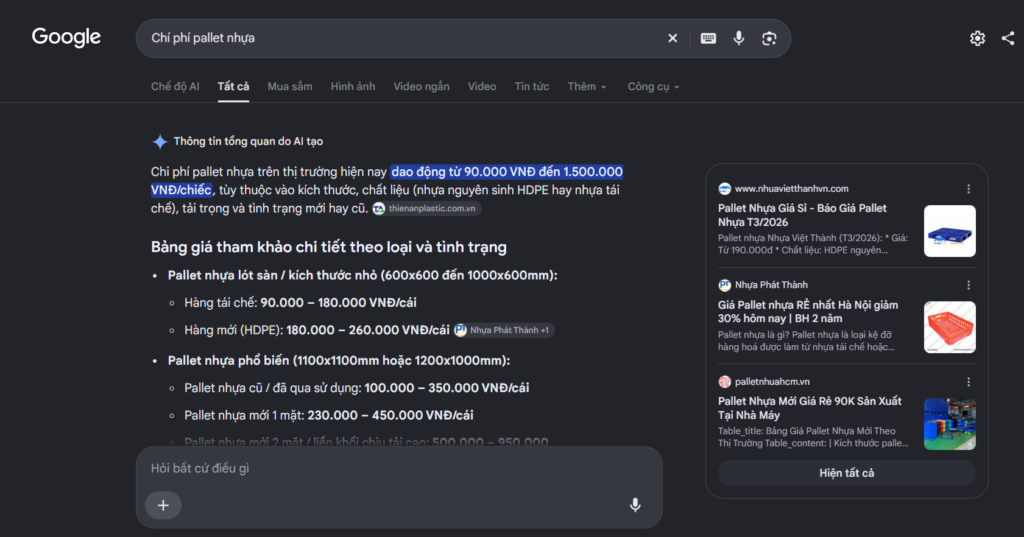Open the Tin tức tab
Viewport: 1024px width, 537px height.
[532, 86]
